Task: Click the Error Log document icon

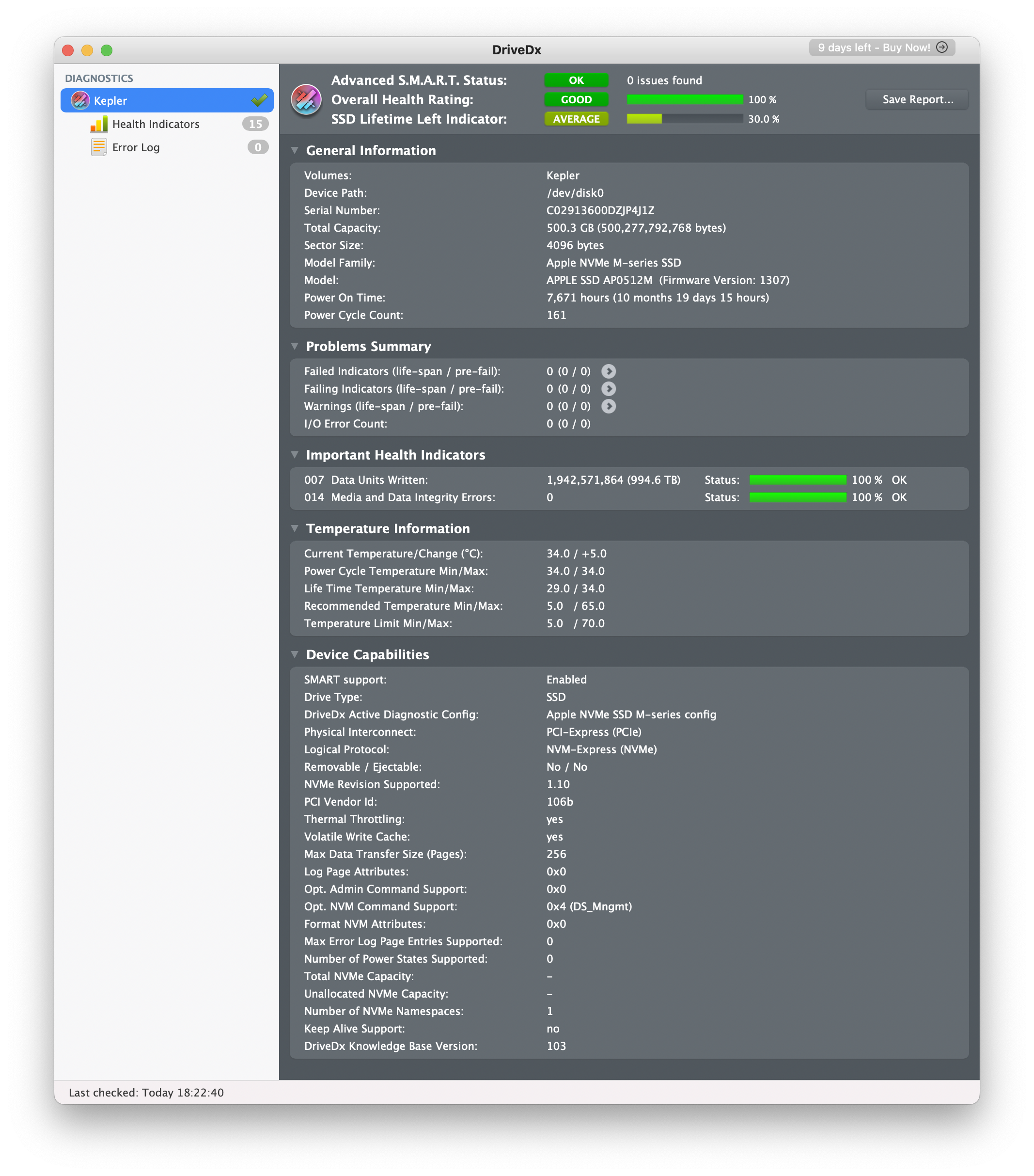Action: coord(99,148)
